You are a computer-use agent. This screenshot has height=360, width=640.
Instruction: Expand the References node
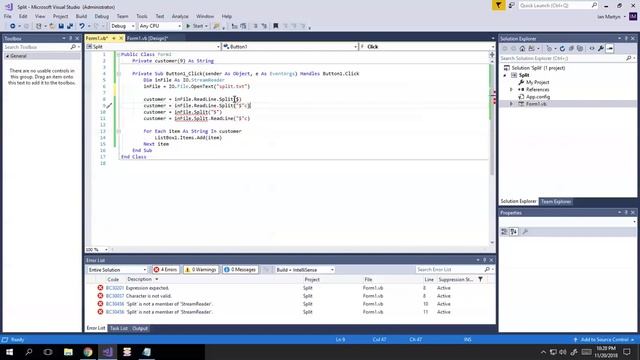(511, 89)
